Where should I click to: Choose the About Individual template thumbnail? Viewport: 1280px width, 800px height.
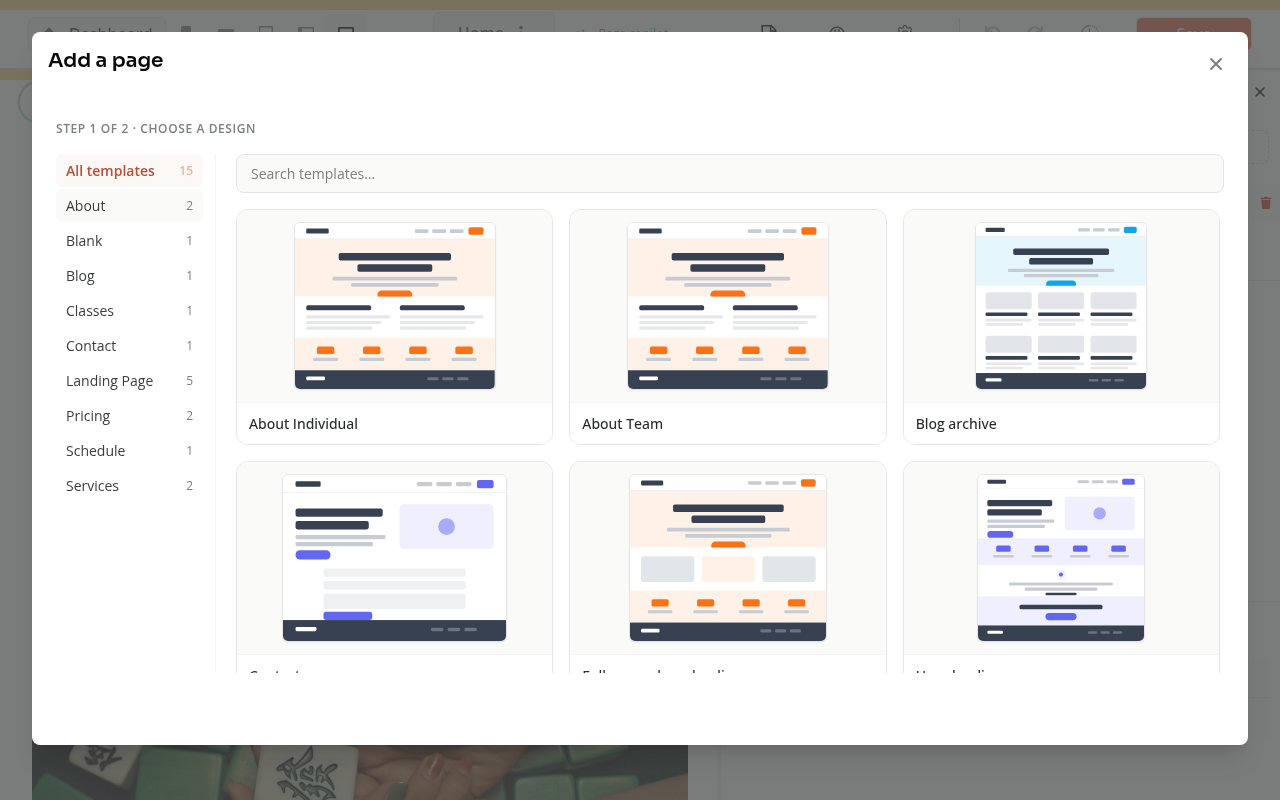[x=395, y=306]
